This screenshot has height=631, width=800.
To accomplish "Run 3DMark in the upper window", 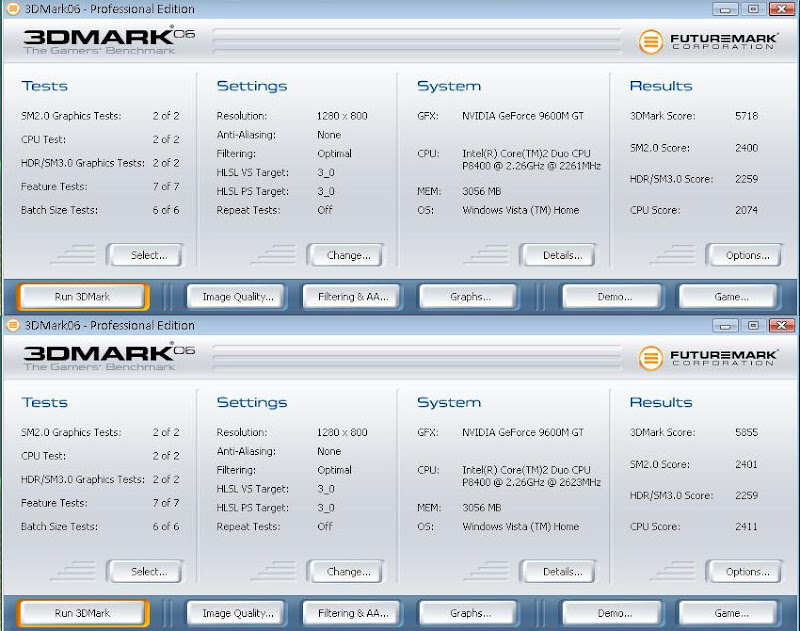I will click(83, 297).
